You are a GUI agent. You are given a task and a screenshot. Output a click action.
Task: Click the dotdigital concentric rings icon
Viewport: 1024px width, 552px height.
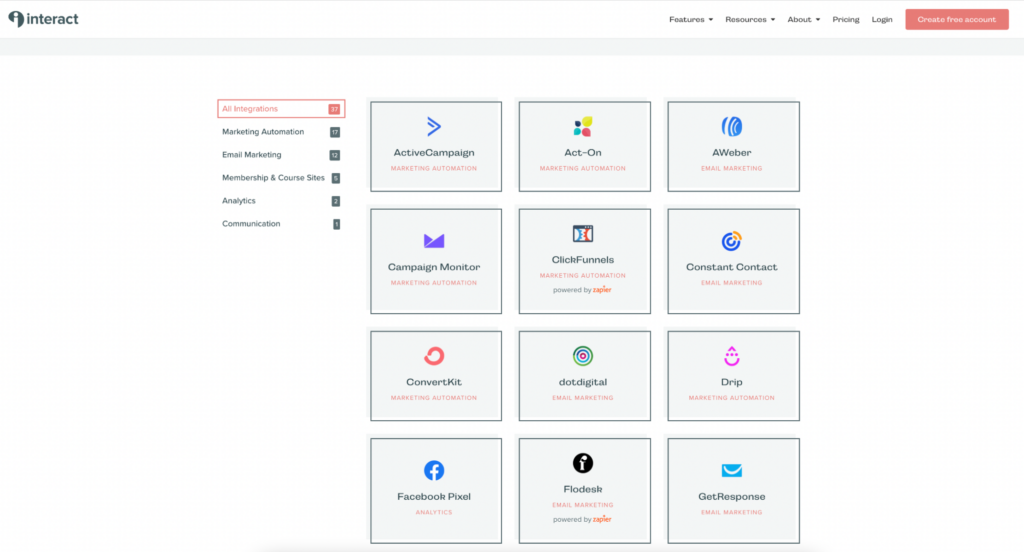pos(583,356)
